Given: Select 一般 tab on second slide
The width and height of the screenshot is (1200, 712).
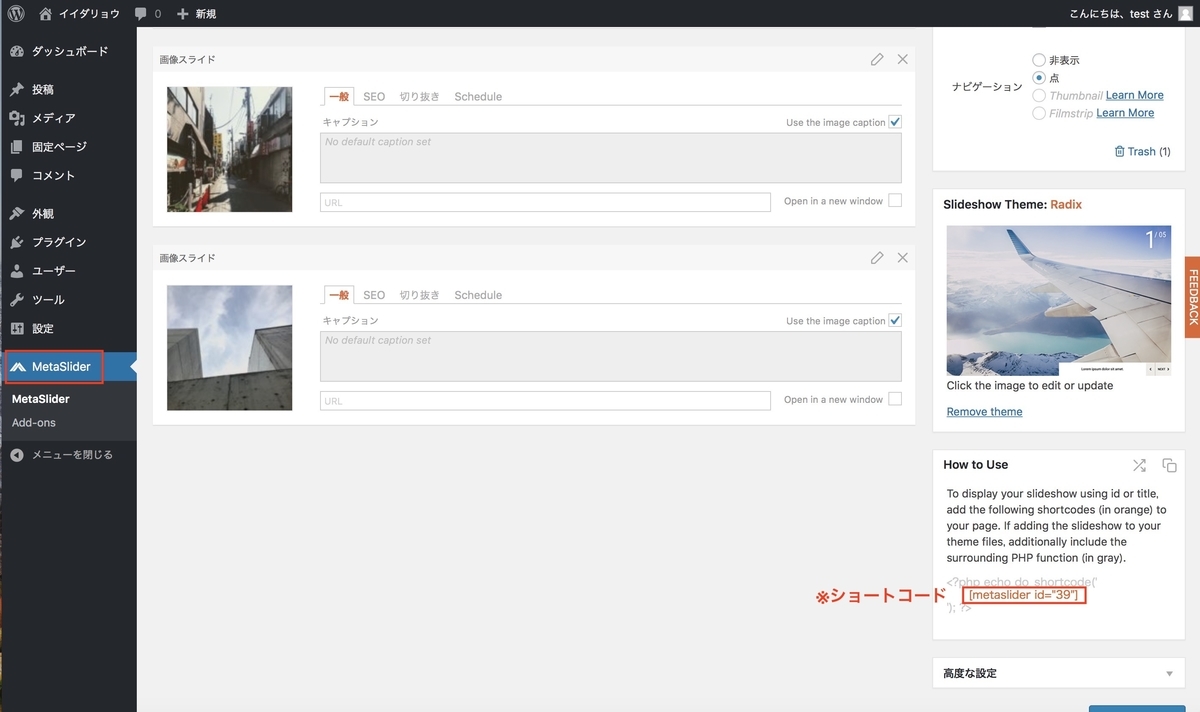Looking at the screenshot, I should point(339,295).
